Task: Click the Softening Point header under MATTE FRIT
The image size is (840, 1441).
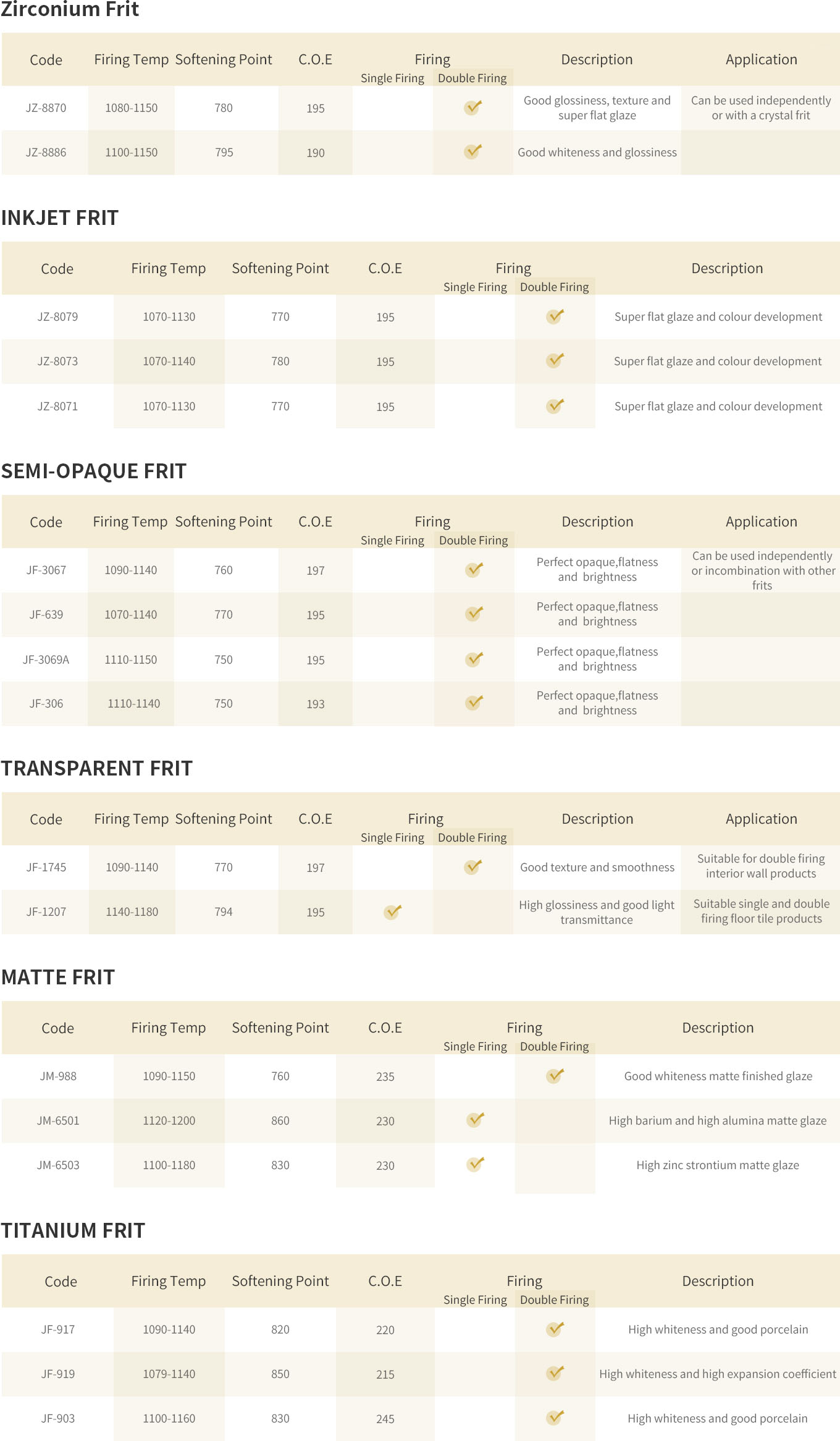Action: pyautogui.click(x=280, y=1028)
